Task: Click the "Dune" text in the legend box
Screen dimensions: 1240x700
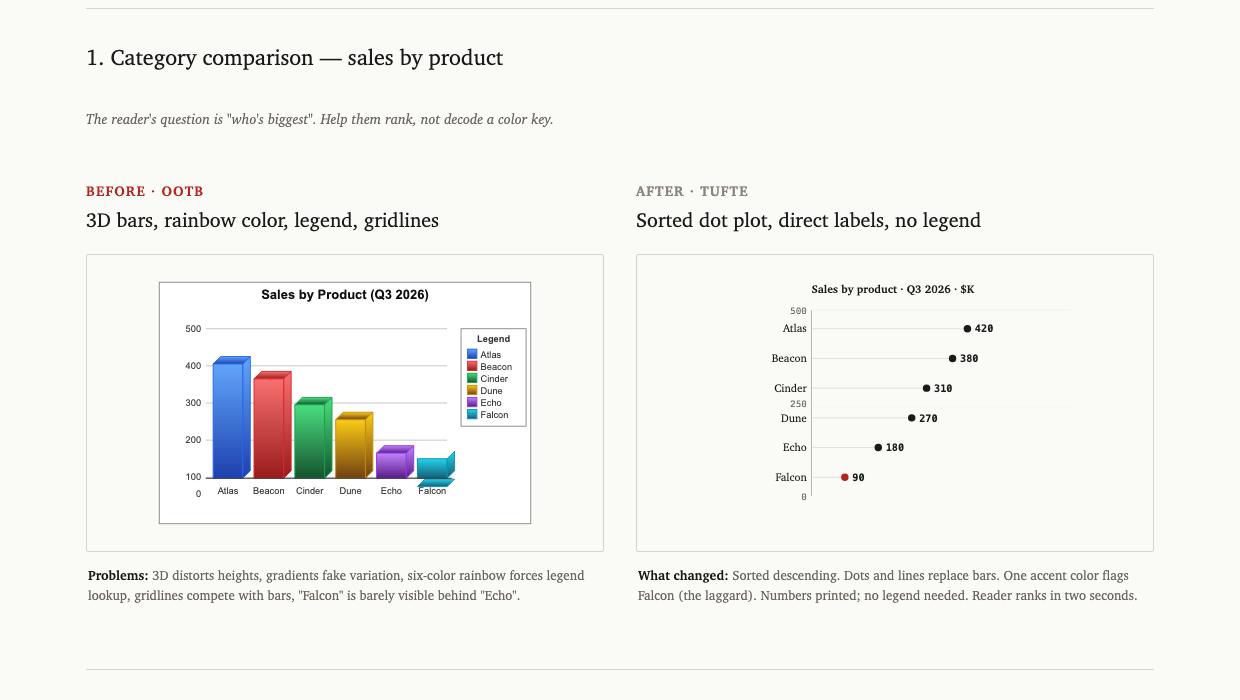Action: pyautogui.click(x=491, y=391)
